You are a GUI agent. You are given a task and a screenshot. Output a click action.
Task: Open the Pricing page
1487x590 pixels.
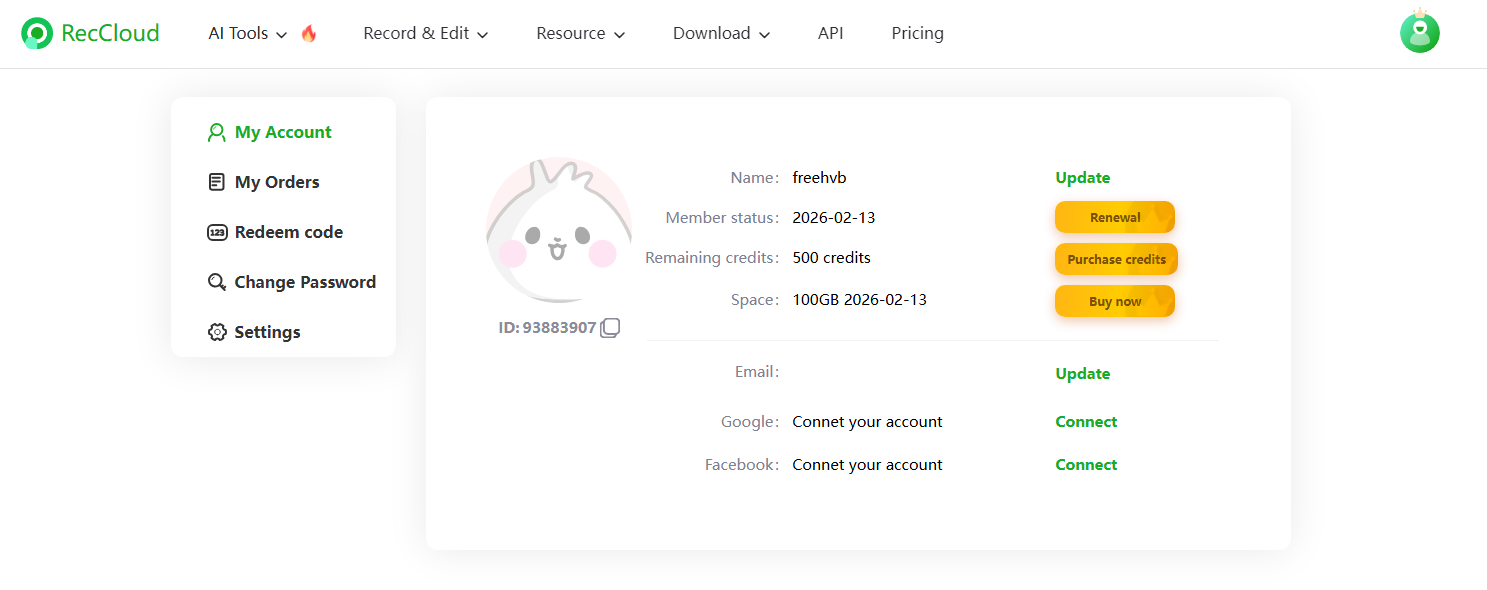click(x=917, y=33)
